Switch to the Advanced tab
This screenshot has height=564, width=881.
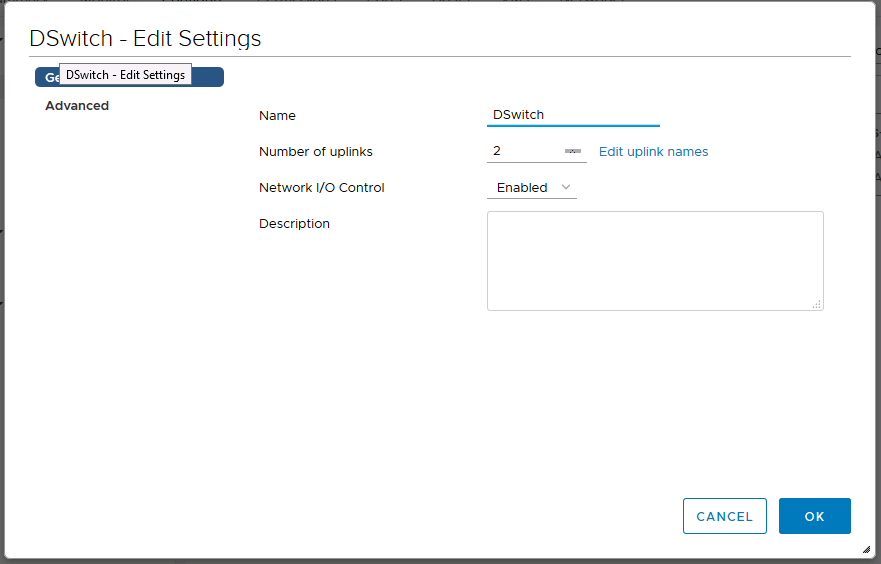coord(77,106)
